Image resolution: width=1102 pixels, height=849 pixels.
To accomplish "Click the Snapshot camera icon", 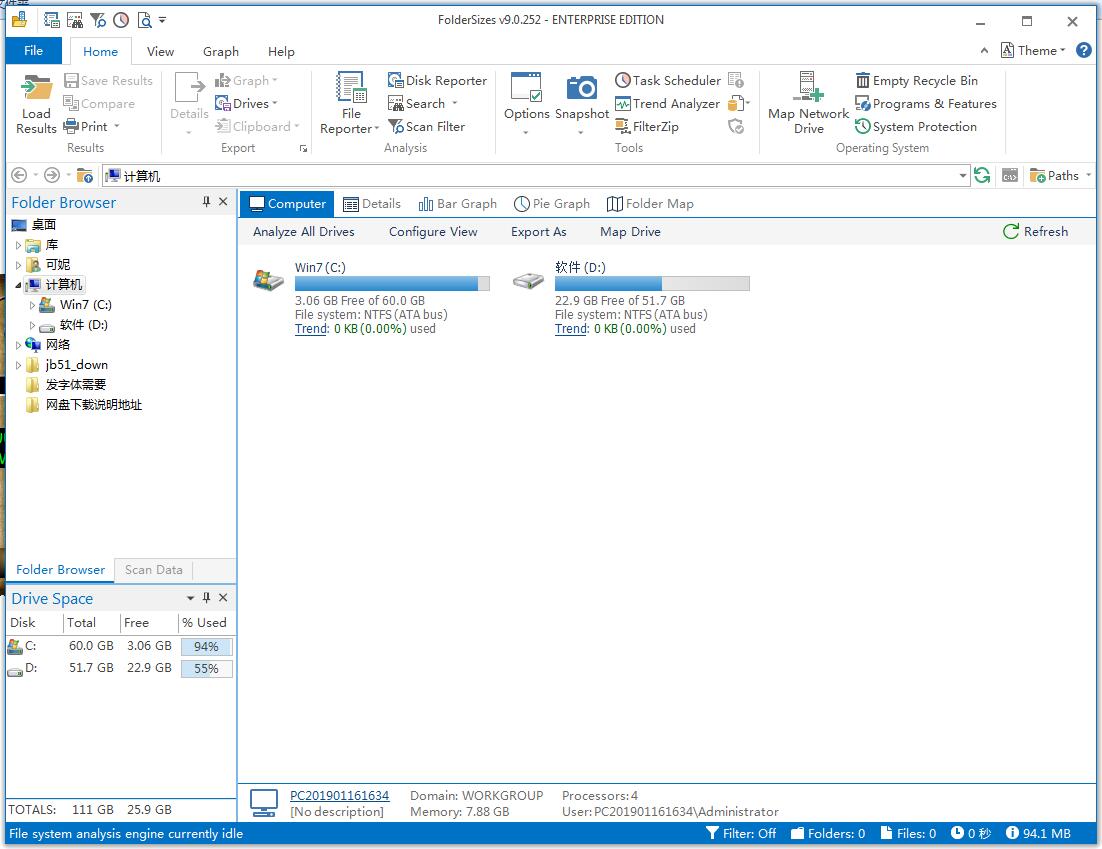I will 582,88.
